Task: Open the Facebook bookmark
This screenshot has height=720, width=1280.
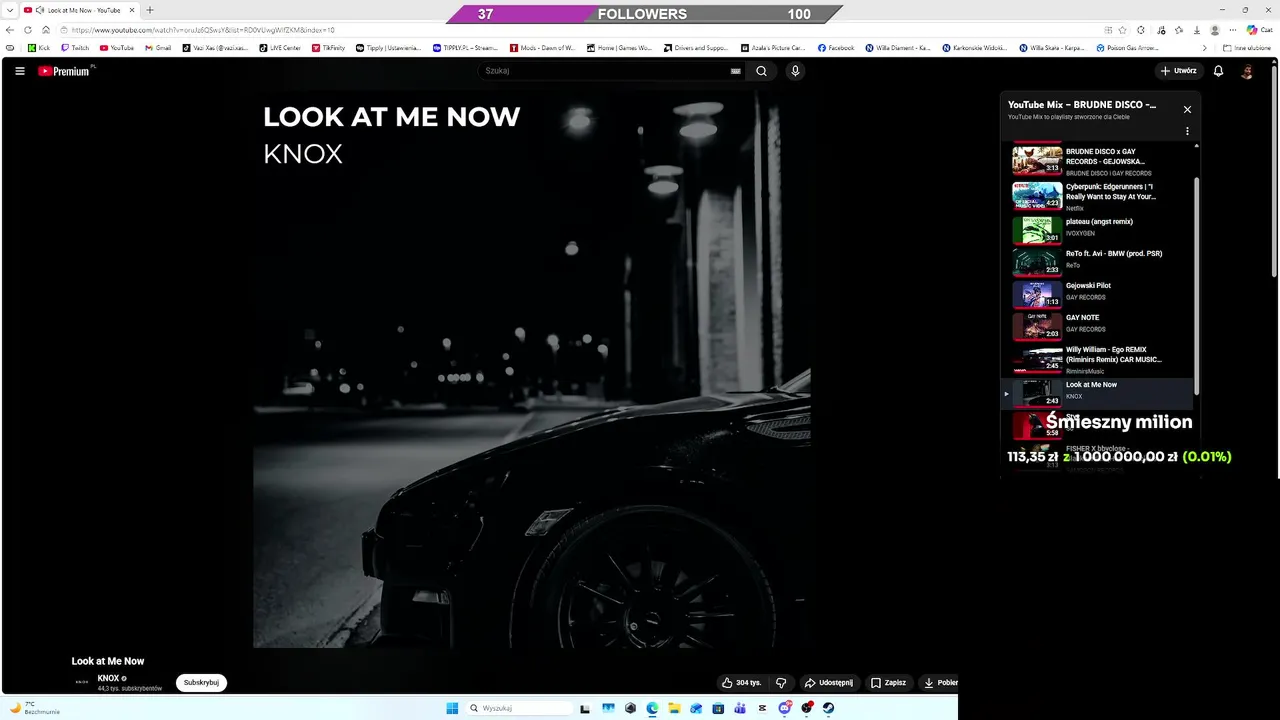Action: (836, 47)
